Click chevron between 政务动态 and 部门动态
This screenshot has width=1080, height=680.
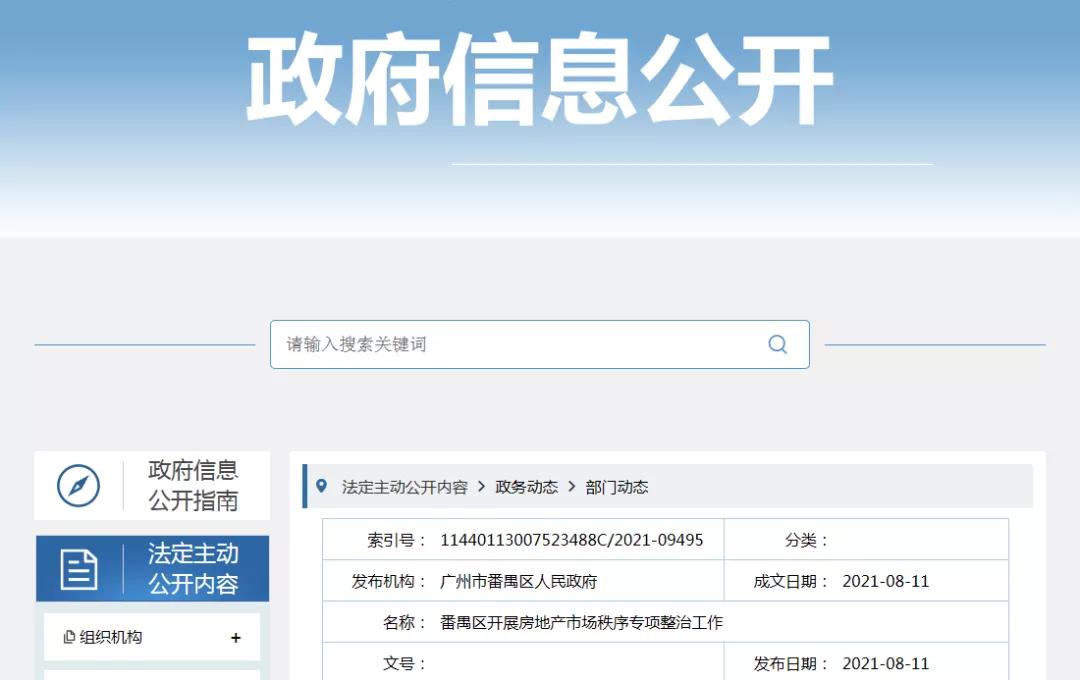pos(572,487)
